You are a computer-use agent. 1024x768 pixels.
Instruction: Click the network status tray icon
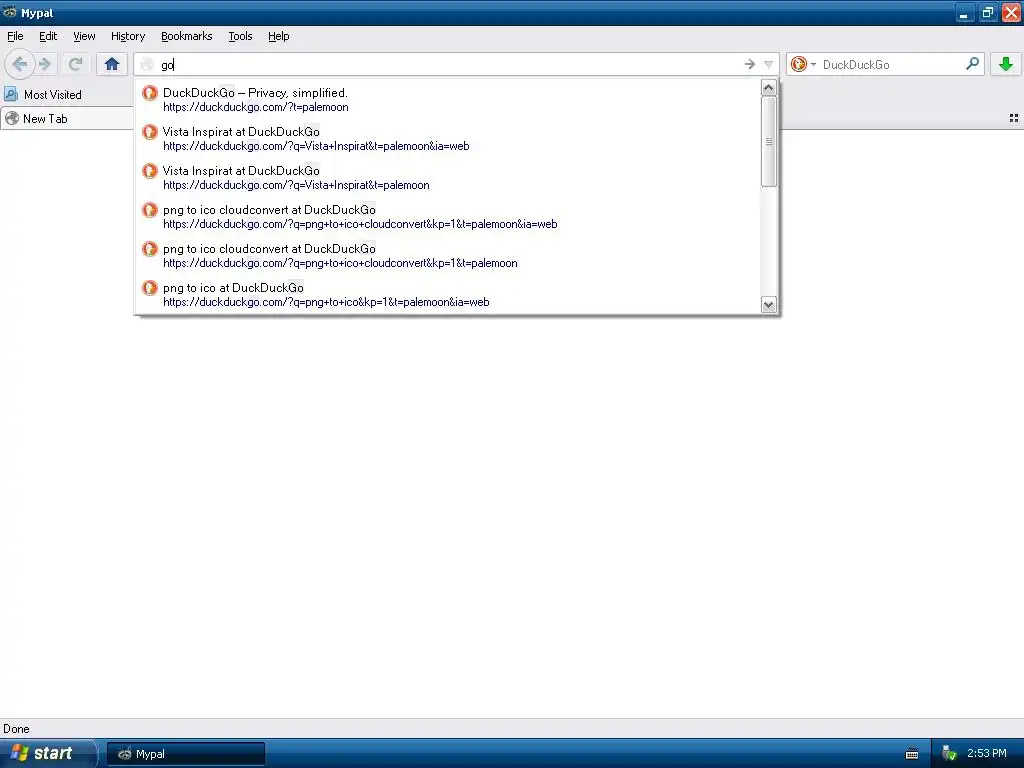pos(949,754)
